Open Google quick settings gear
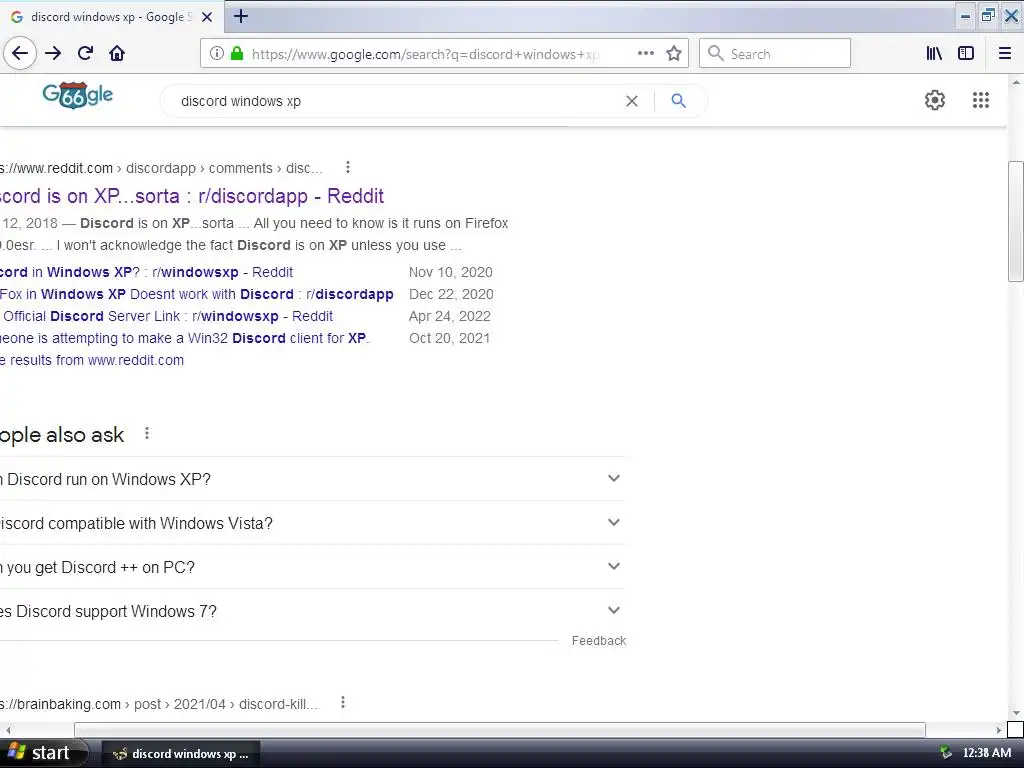1024x768 pixels. pyautogui.click(x=935, y=100)
